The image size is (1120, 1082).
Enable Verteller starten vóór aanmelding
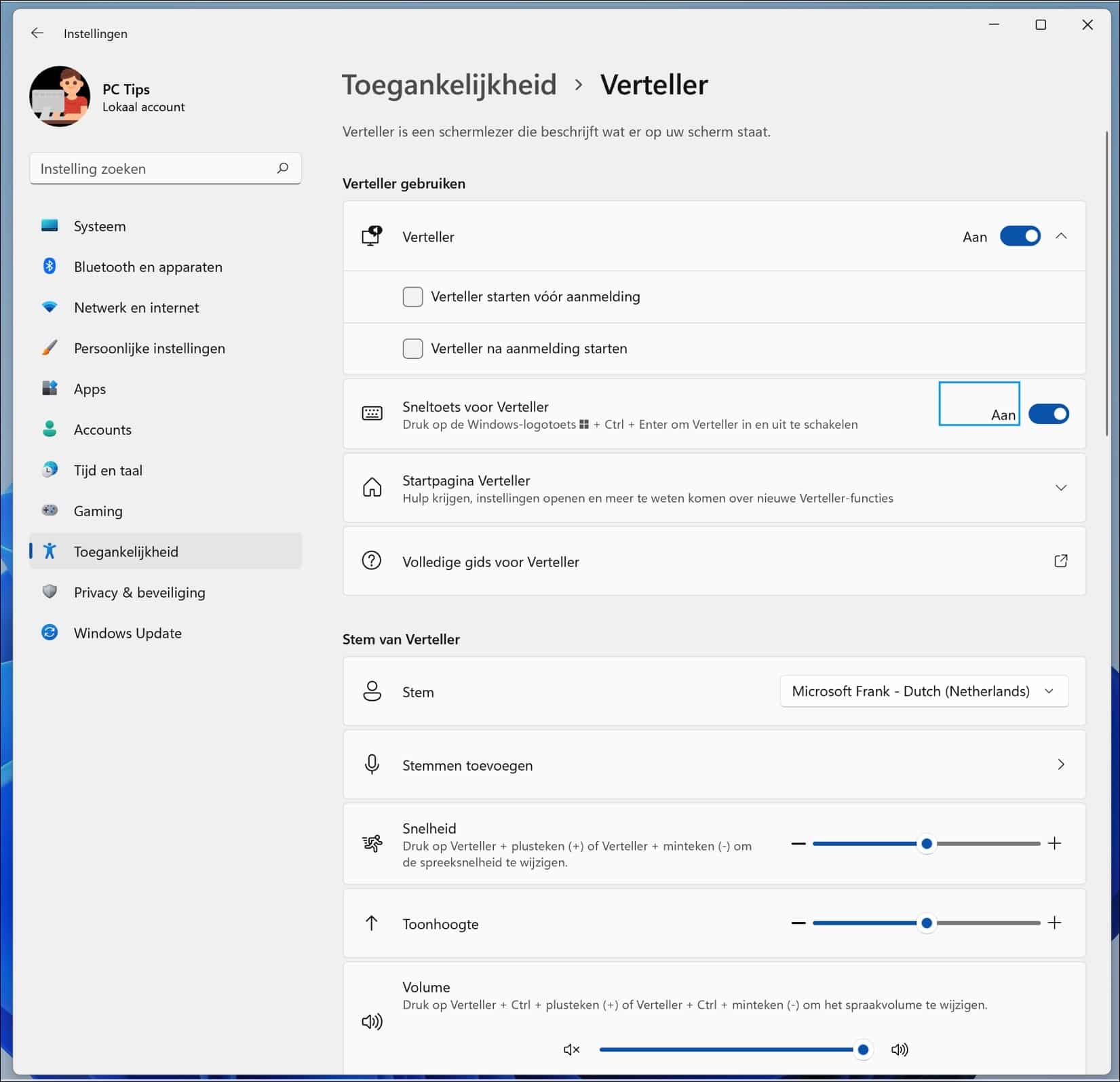tap(413, 296)
